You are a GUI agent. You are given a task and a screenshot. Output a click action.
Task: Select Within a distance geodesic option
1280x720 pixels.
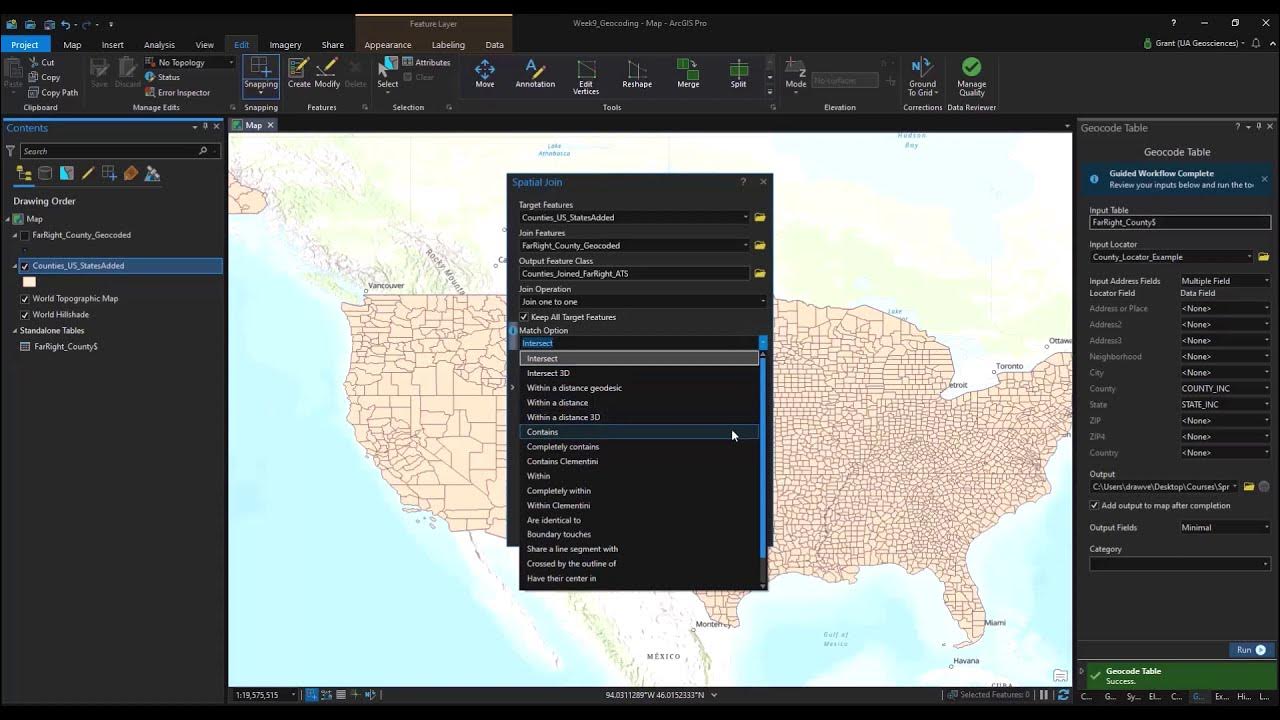click(x=639, y=388)
